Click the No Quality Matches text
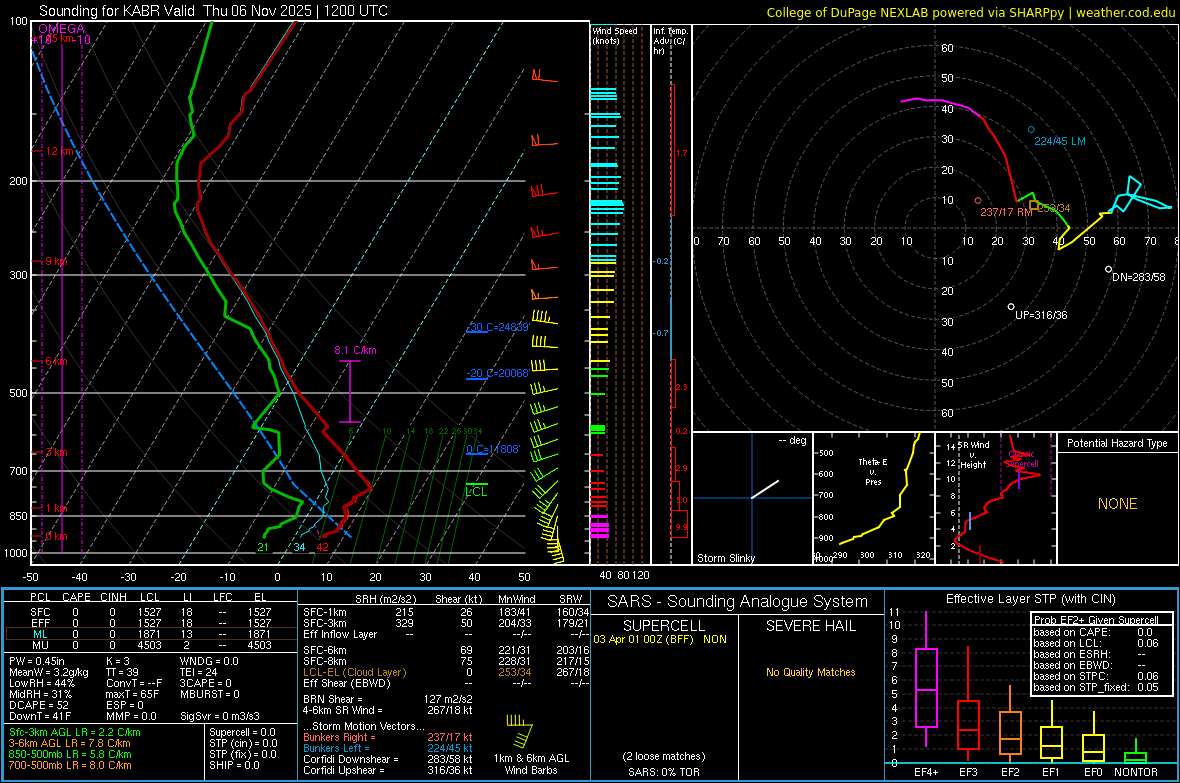Image resolution: width=1180 pixels, height=783 pixels. (x=810, y=672)
